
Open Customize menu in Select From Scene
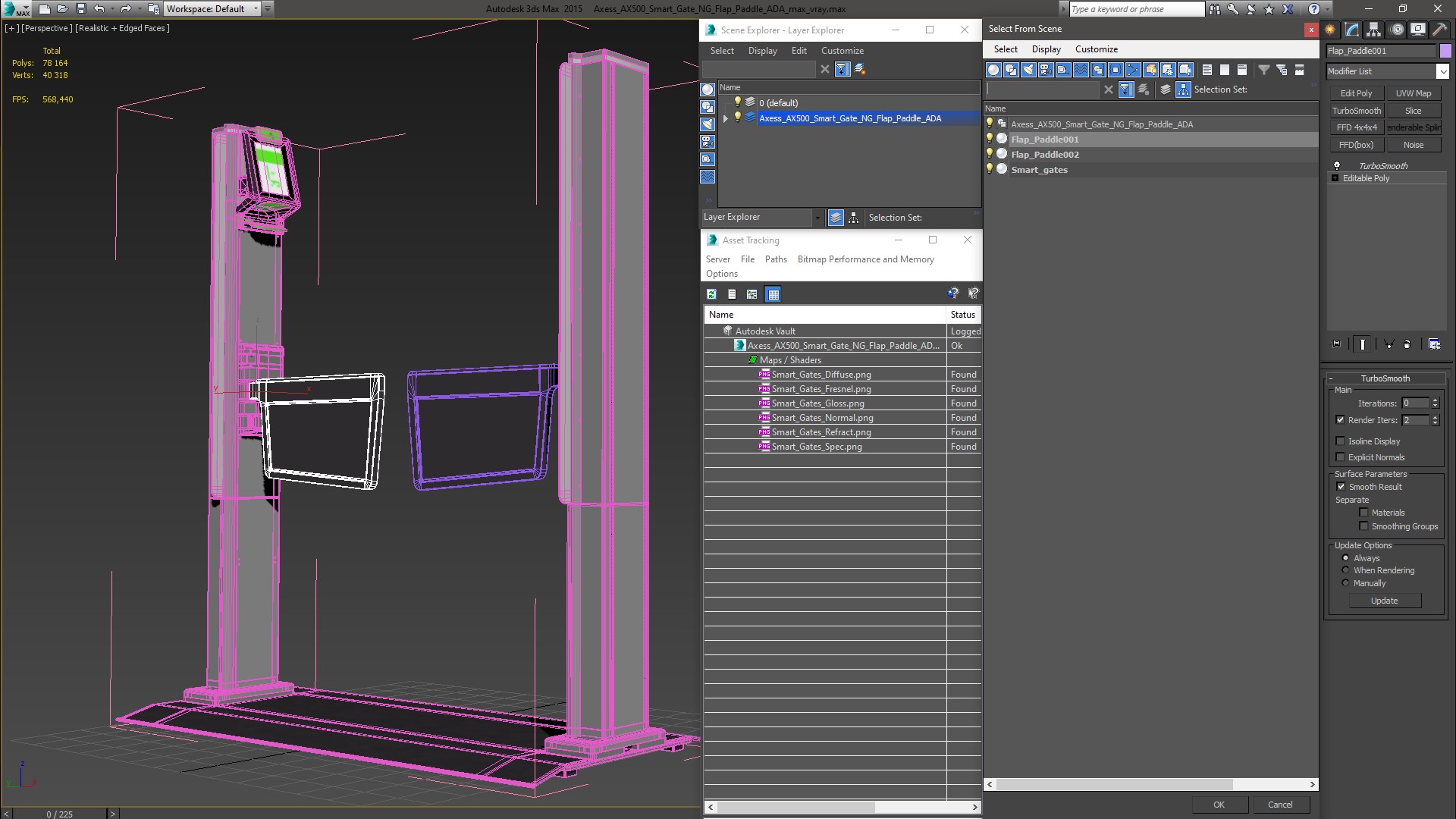1096,49
